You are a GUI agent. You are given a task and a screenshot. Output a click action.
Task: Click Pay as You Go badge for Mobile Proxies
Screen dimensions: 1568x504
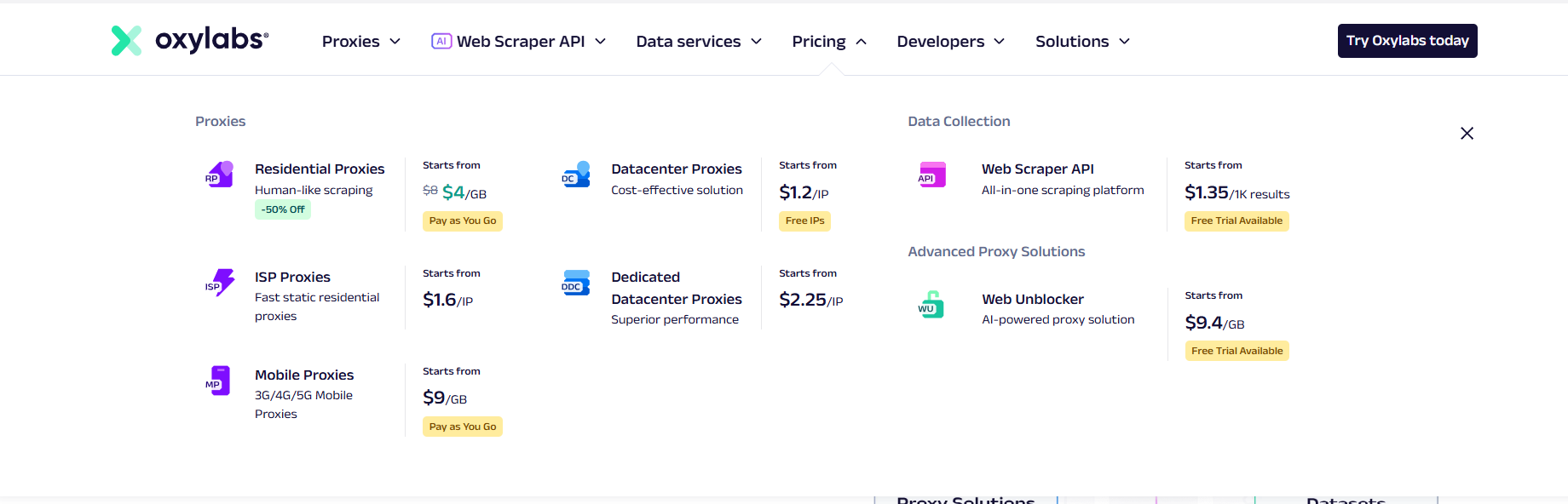(463, 427)
